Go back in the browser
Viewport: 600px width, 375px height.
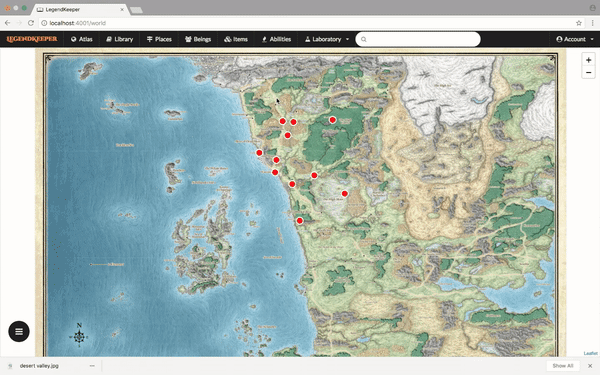point(7,23)
